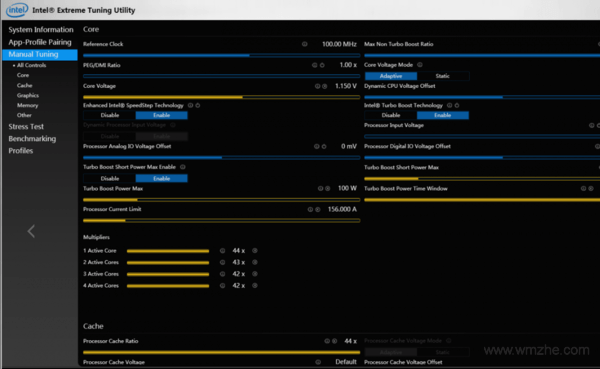Click the icon left of the 2 Active Cores value
Screen dimensions: 600x369
[222, 262]
